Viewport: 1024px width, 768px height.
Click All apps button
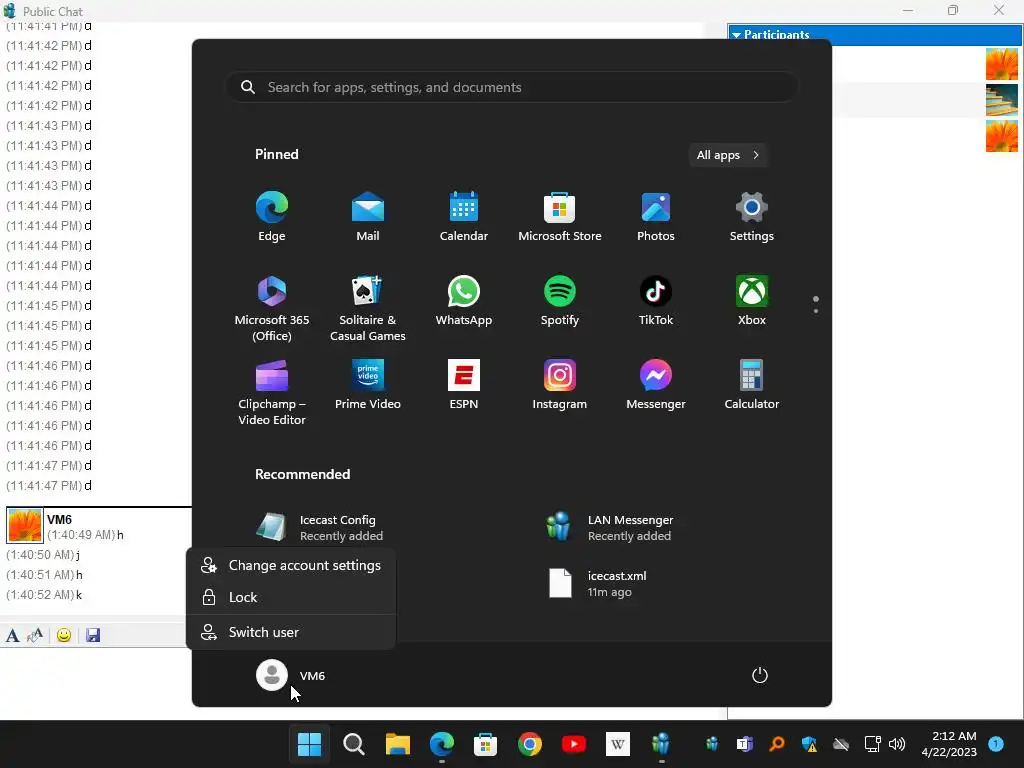point(728,155)
